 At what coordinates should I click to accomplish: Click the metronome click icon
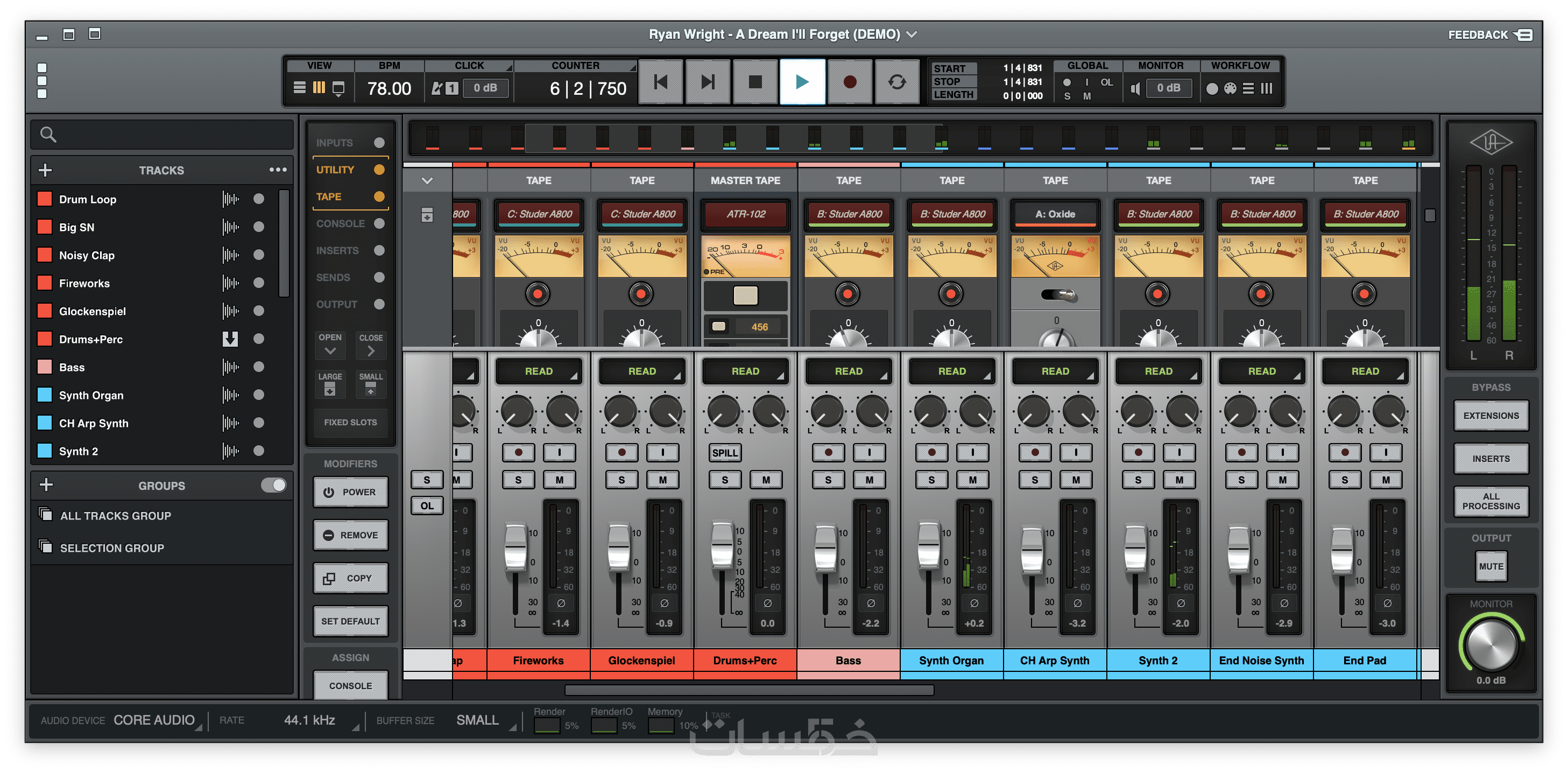click(436, 88)
